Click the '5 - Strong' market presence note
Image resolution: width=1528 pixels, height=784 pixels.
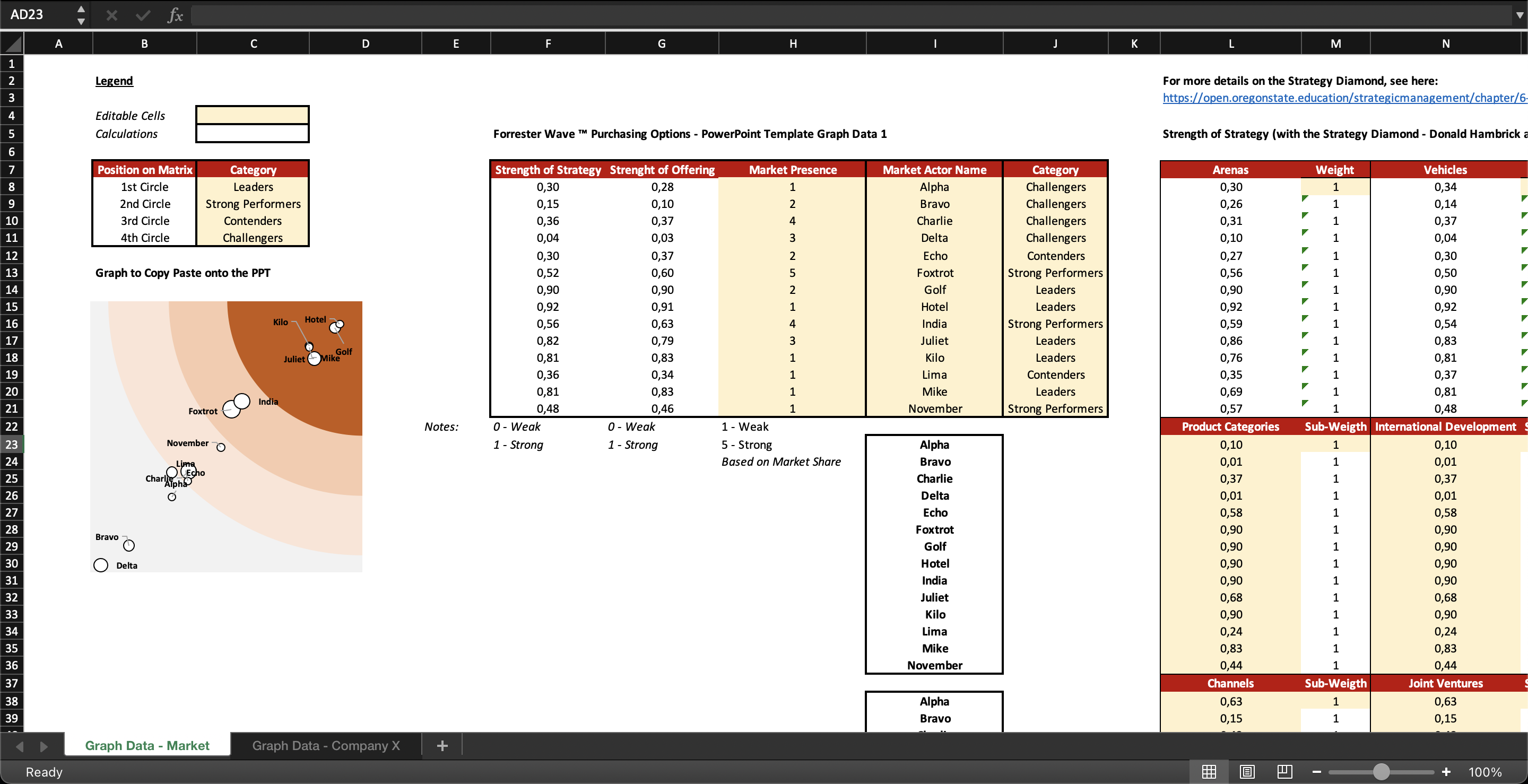point(746,445)
